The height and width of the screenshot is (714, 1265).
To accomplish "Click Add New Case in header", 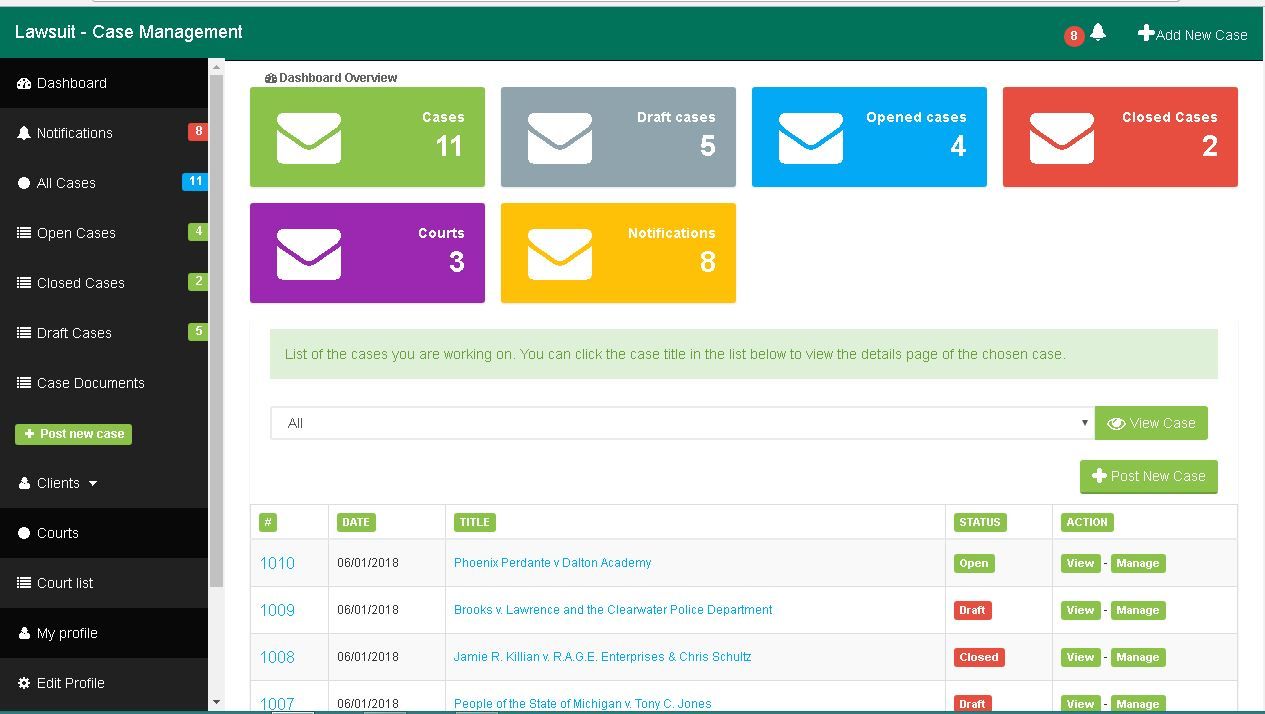I will (x=1192, y=35).
